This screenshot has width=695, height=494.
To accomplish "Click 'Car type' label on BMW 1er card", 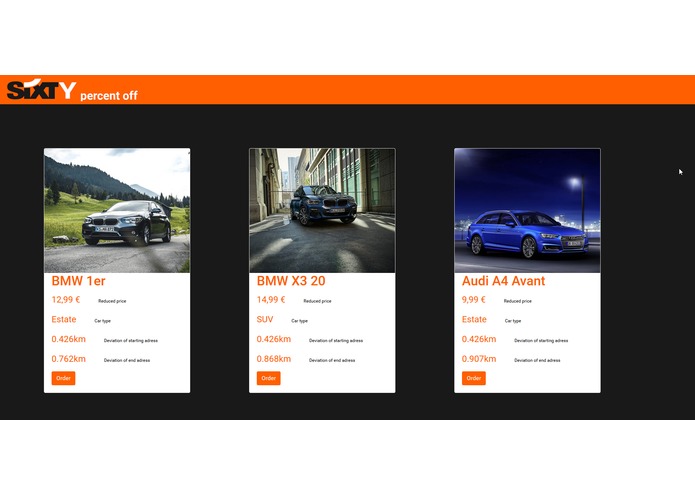I will point(102,321).
